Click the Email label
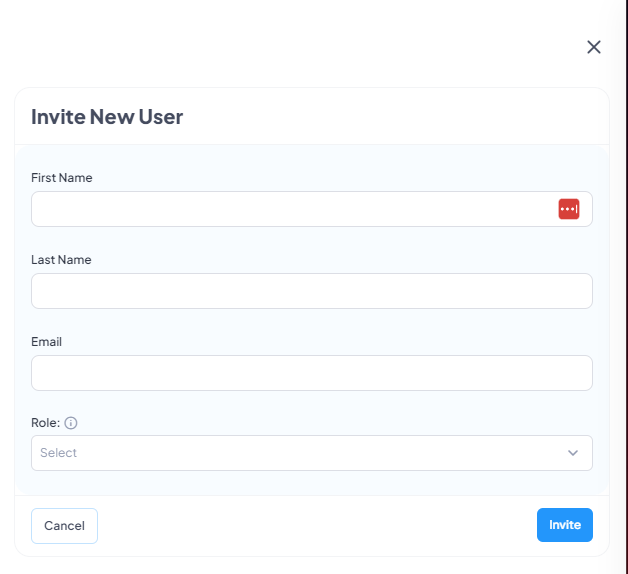This screenshot has width=628, height=574. coord(46,342)
